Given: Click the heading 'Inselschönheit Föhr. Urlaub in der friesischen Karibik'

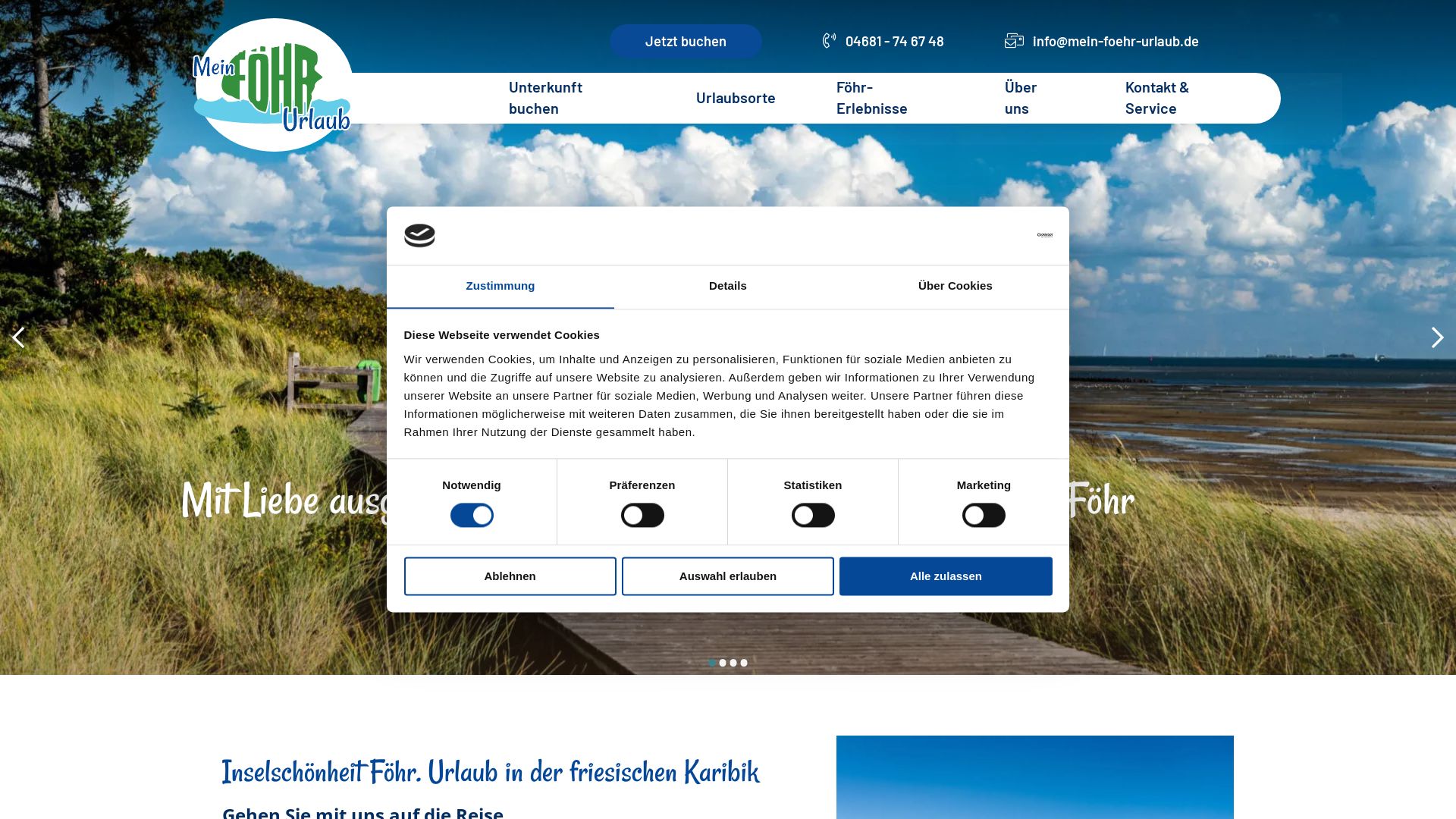Looking at the screenshot, I should pos(491,772).
